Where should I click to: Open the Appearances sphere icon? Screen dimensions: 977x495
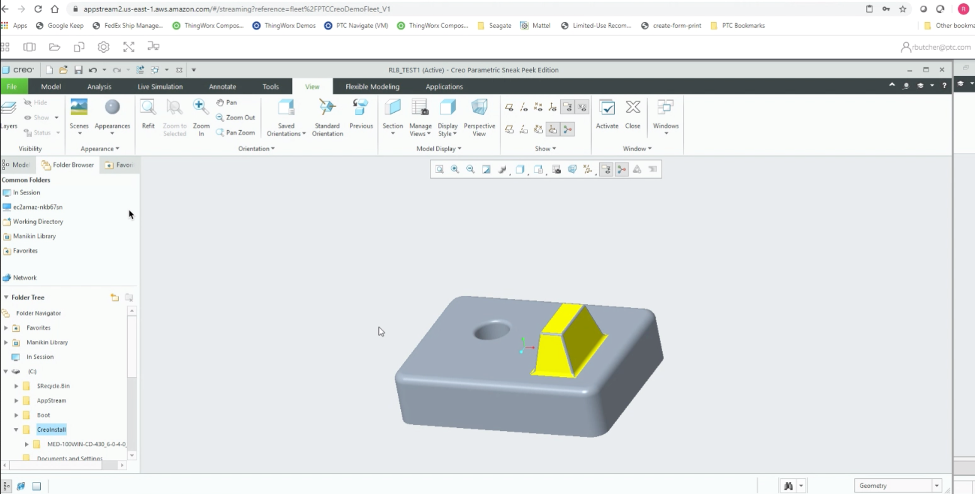coord(112,107)
